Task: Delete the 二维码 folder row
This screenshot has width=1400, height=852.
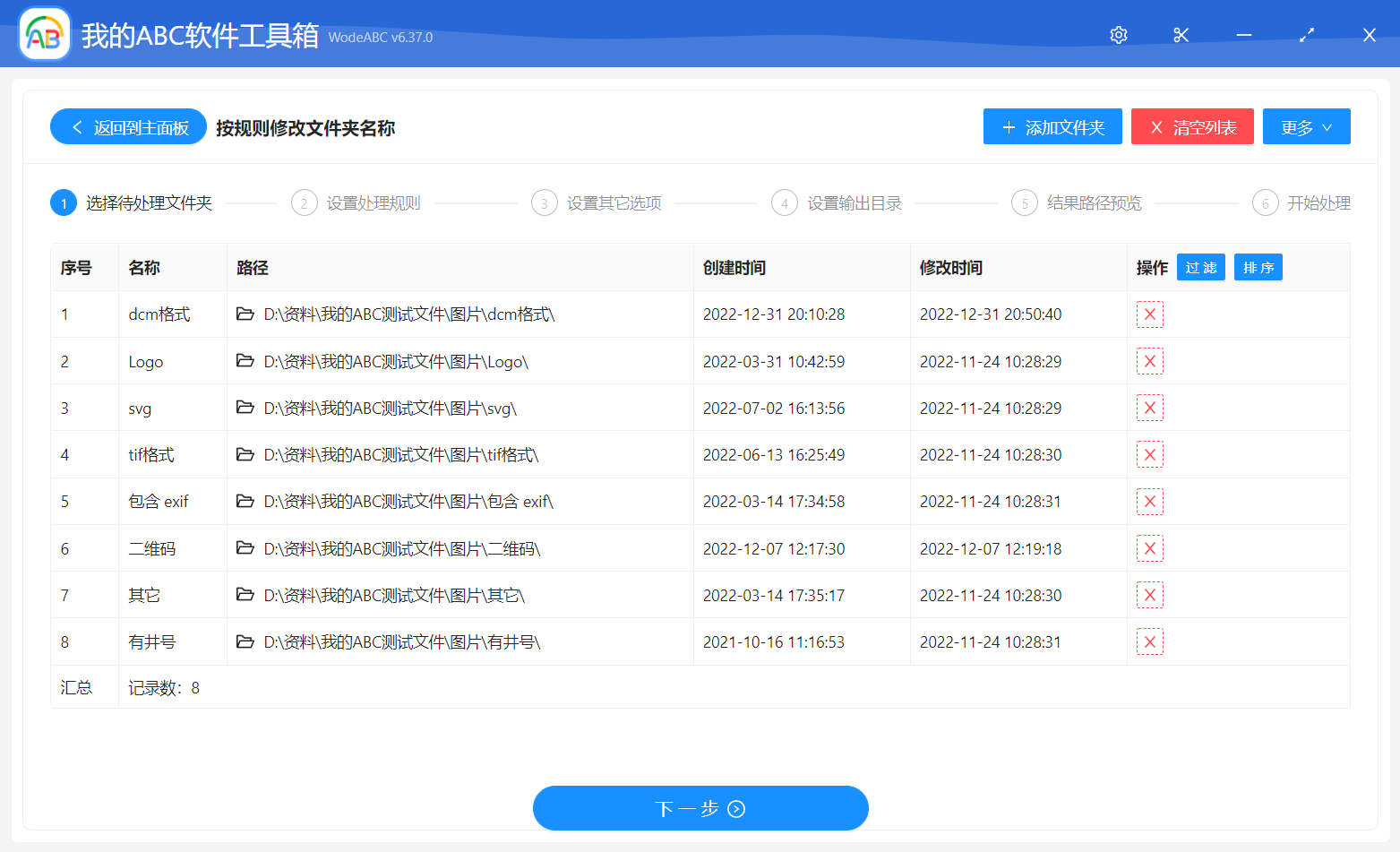Action: [1149, 549]
